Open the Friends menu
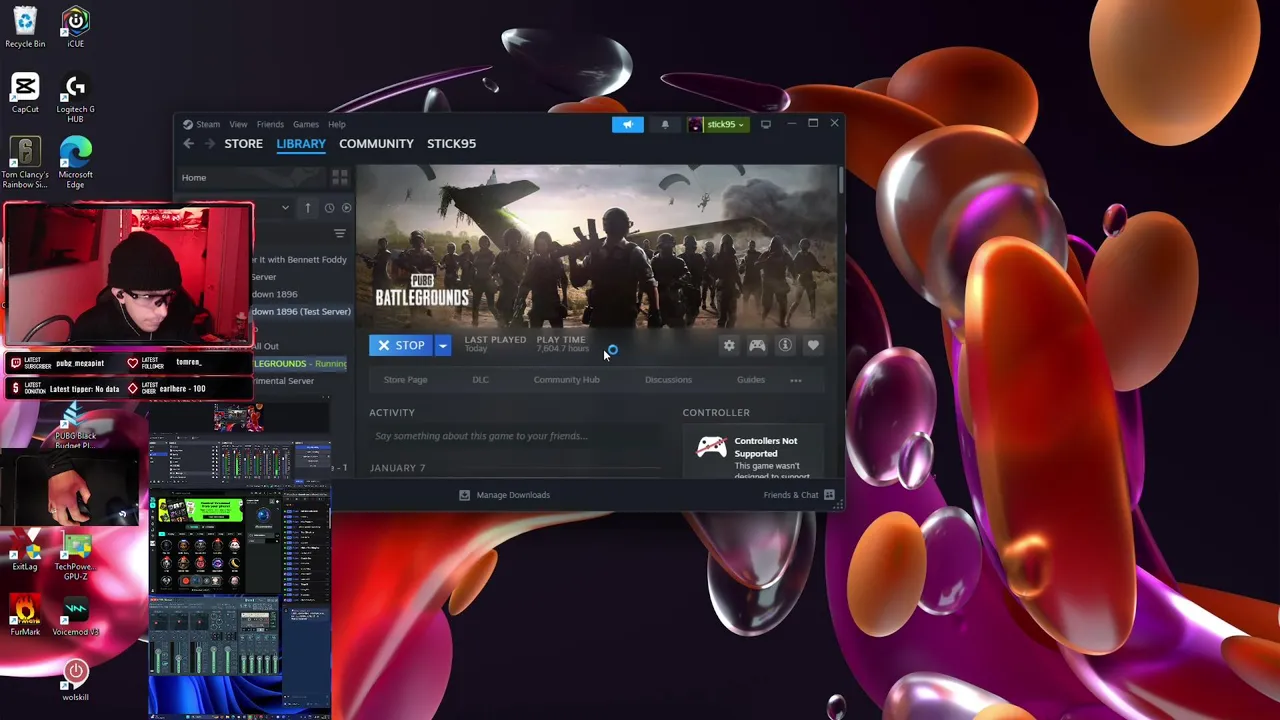1280x720 pixels. coord(270,124)
